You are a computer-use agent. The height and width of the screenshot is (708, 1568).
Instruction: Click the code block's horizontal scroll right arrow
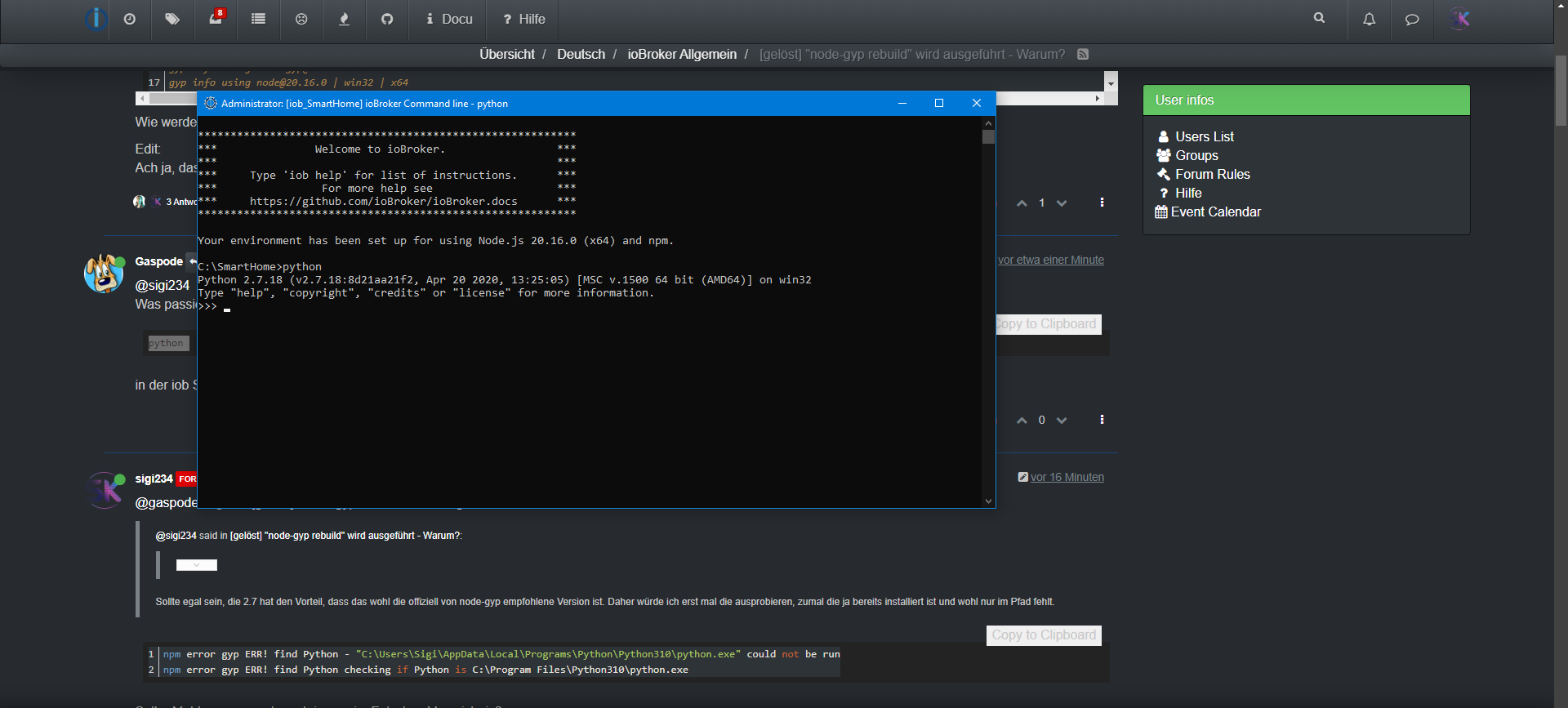coord(1097,98)
